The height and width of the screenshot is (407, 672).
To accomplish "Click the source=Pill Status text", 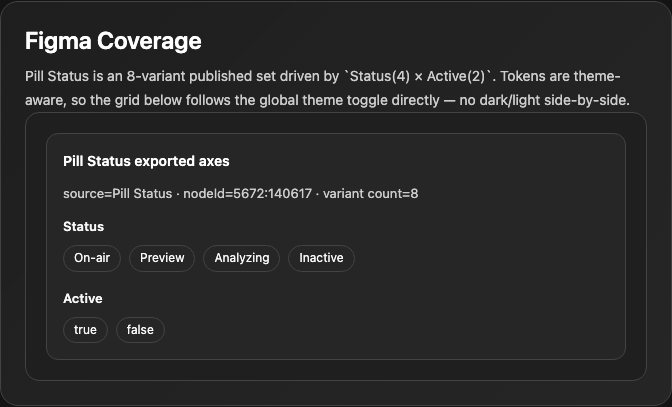I will [117, 194].
